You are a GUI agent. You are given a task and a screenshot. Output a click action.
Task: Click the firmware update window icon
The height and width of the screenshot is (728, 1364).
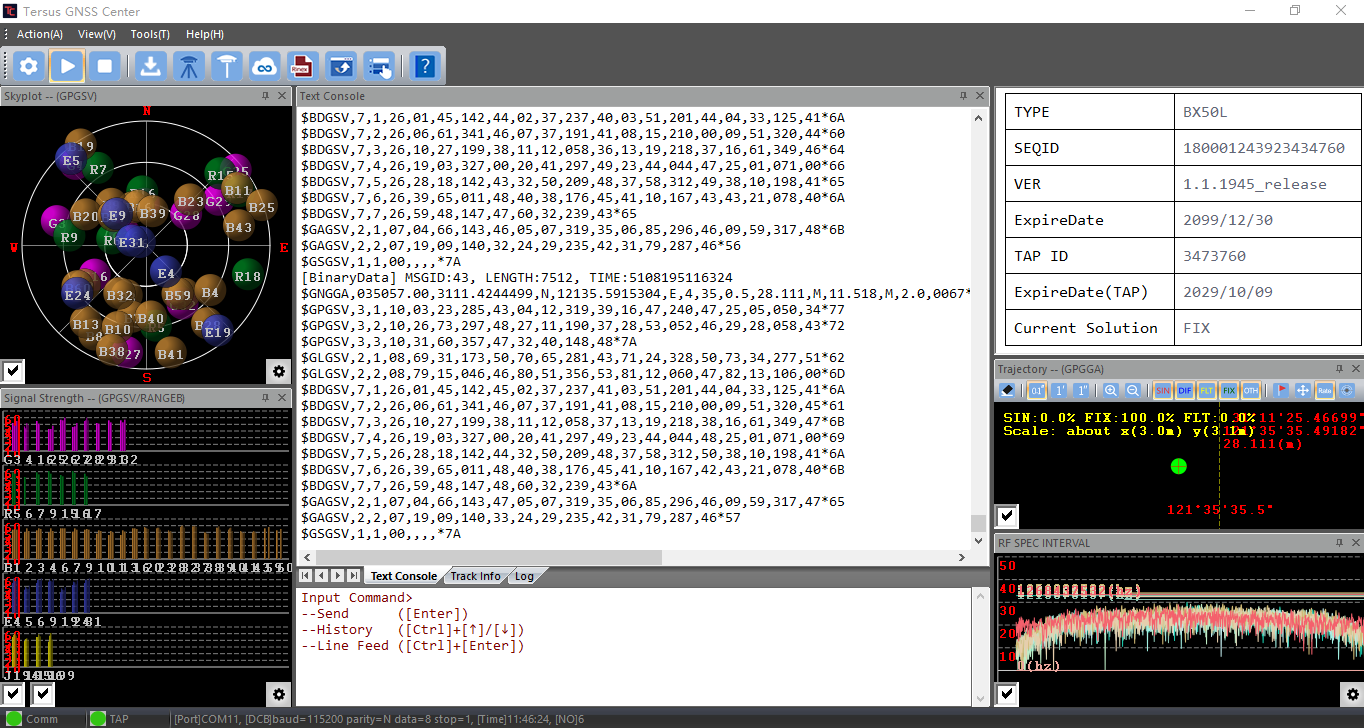pyautogui.click(x=341, y=67)
